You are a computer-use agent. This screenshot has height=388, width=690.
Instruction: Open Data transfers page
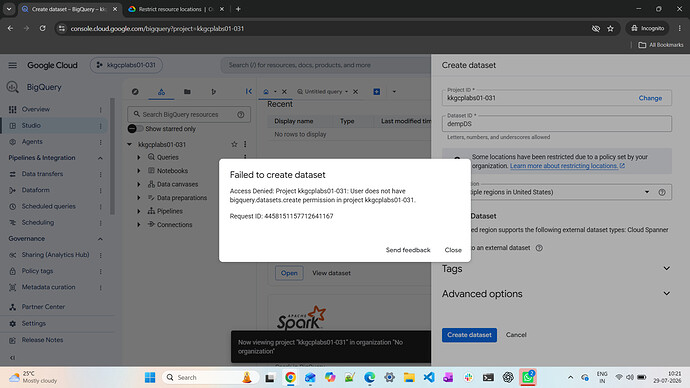point(42,174)
